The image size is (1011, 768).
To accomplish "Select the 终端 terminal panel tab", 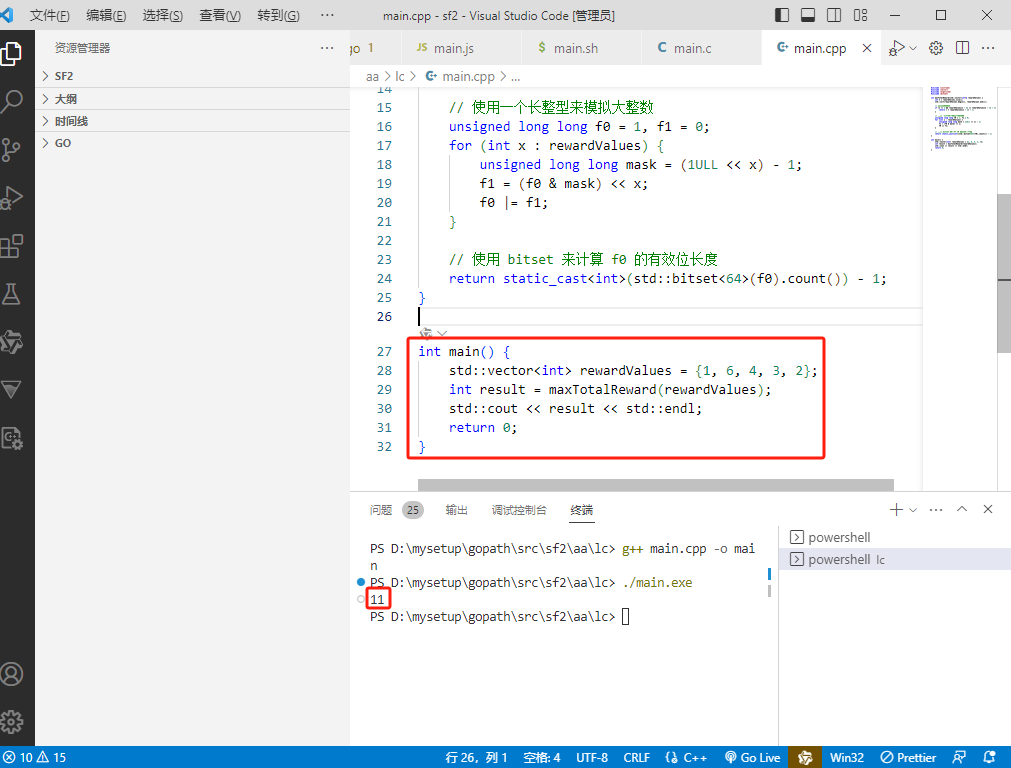I will point(582,510).
